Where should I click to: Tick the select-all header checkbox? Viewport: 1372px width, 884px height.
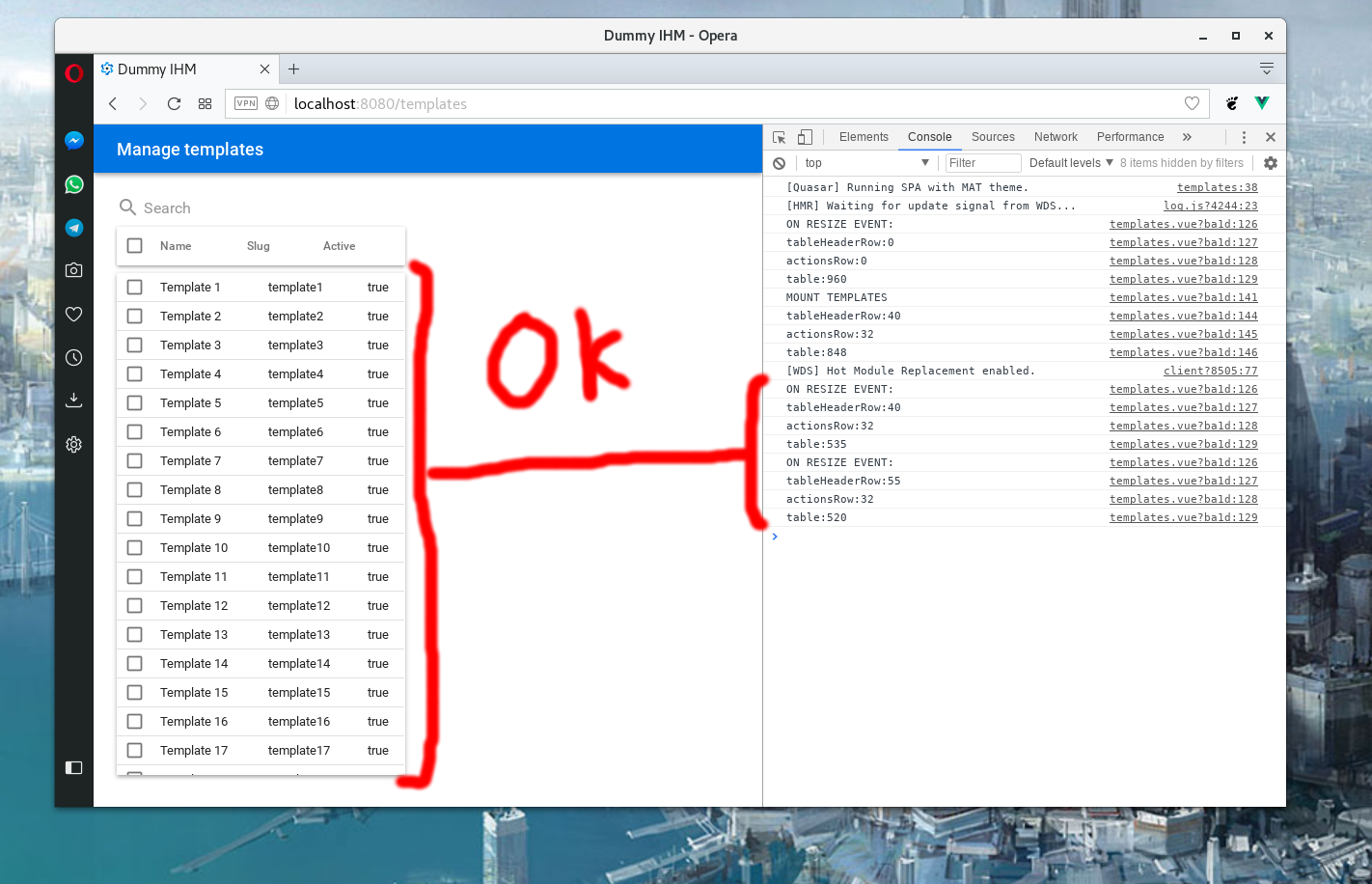point(135,246)
